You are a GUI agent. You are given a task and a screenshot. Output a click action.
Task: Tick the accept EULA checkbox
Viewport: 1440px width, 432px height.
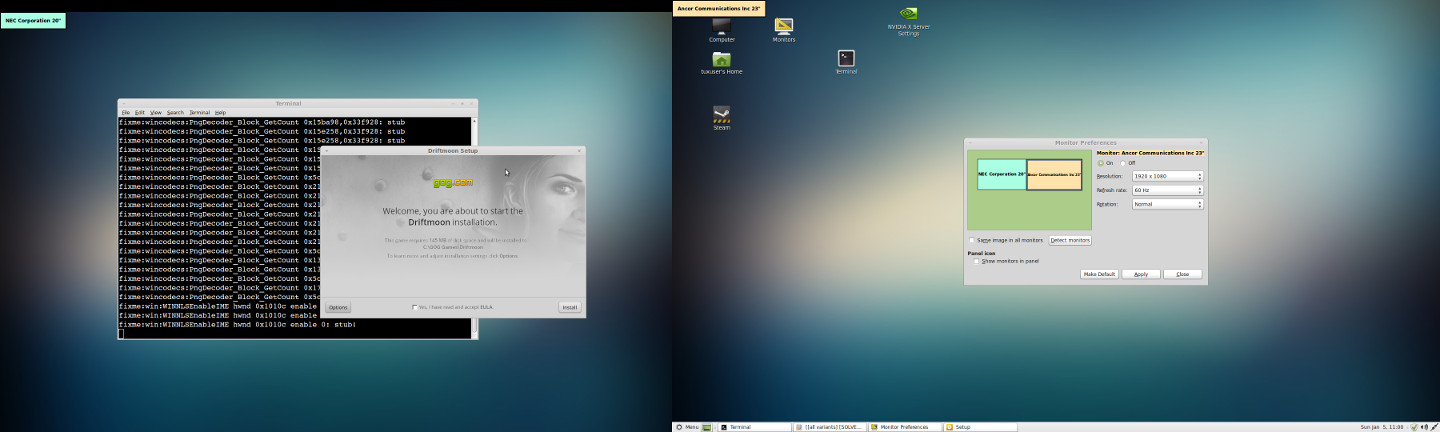(x=415, y=307)
